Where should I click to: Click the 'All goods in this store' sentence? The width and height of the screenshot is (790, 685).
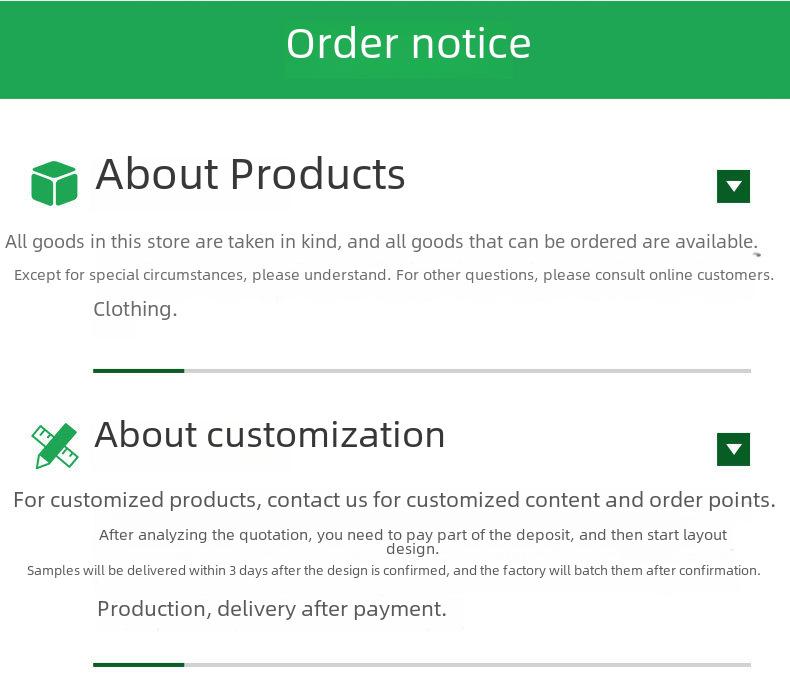click(381, 242)
